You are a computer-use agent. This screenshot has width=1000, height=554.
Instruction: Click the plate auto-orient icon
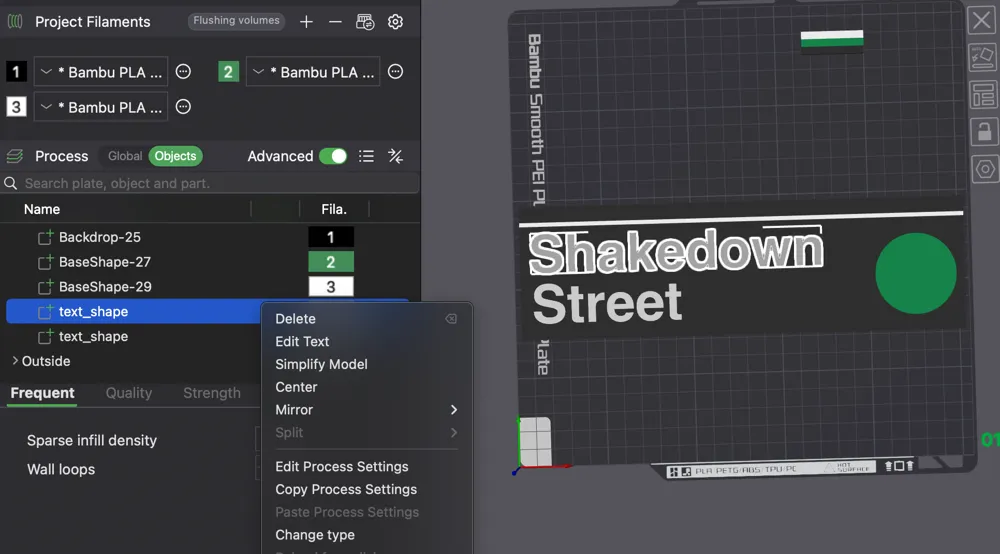tap(983, 57)
